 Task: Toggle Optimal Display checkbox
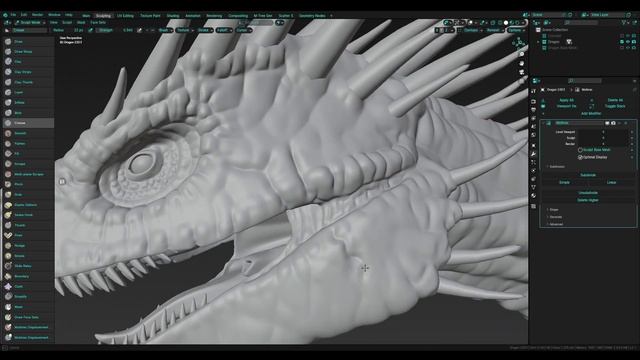coord(580,157)
